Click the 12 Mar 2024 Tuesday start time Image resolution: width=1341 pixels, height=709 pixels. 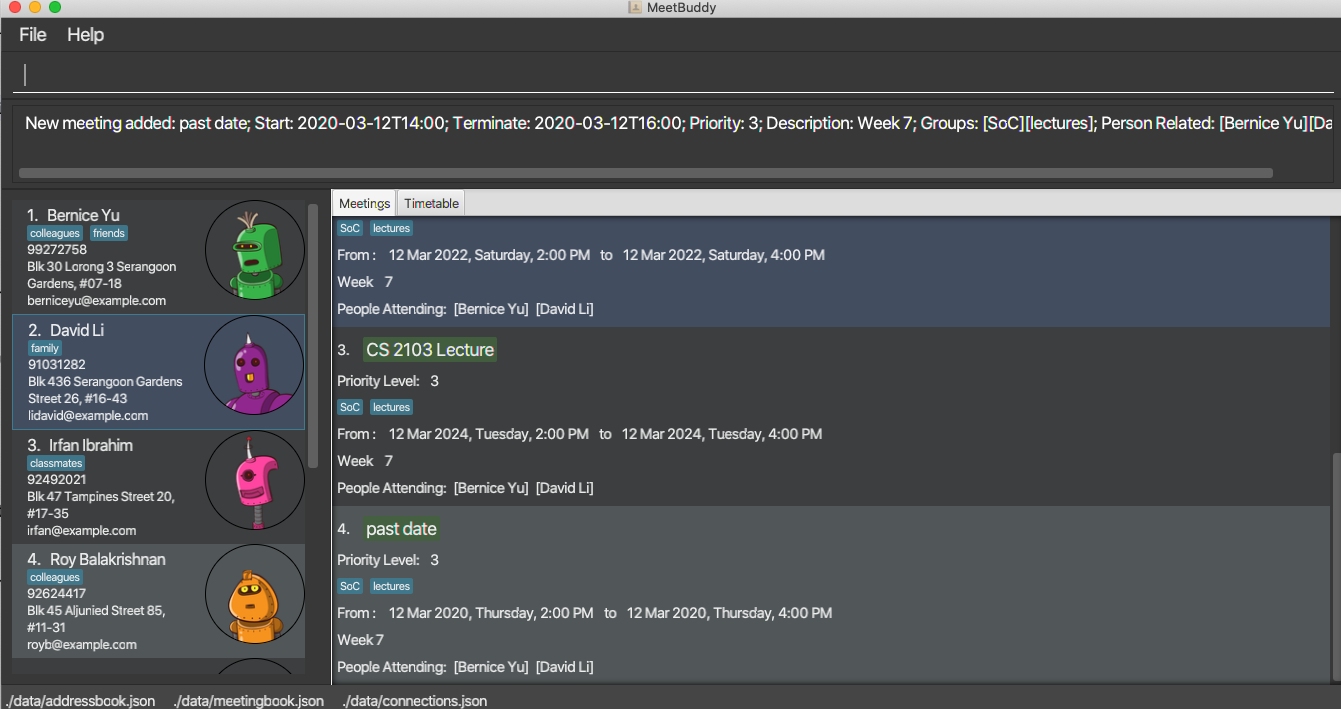point(489,434)
